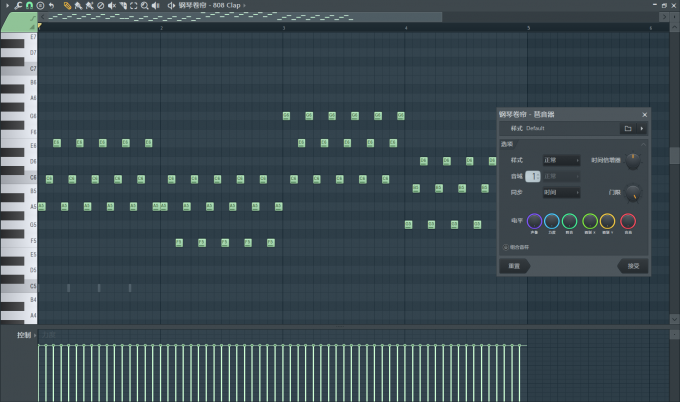Collapse the 选项 section in arpeggiator dialog
680x402 pixels.
(x=643, y=144)
